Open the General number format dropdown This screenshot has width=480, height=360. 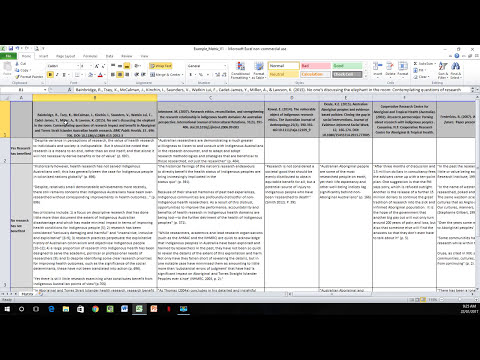tap(225, 66)
